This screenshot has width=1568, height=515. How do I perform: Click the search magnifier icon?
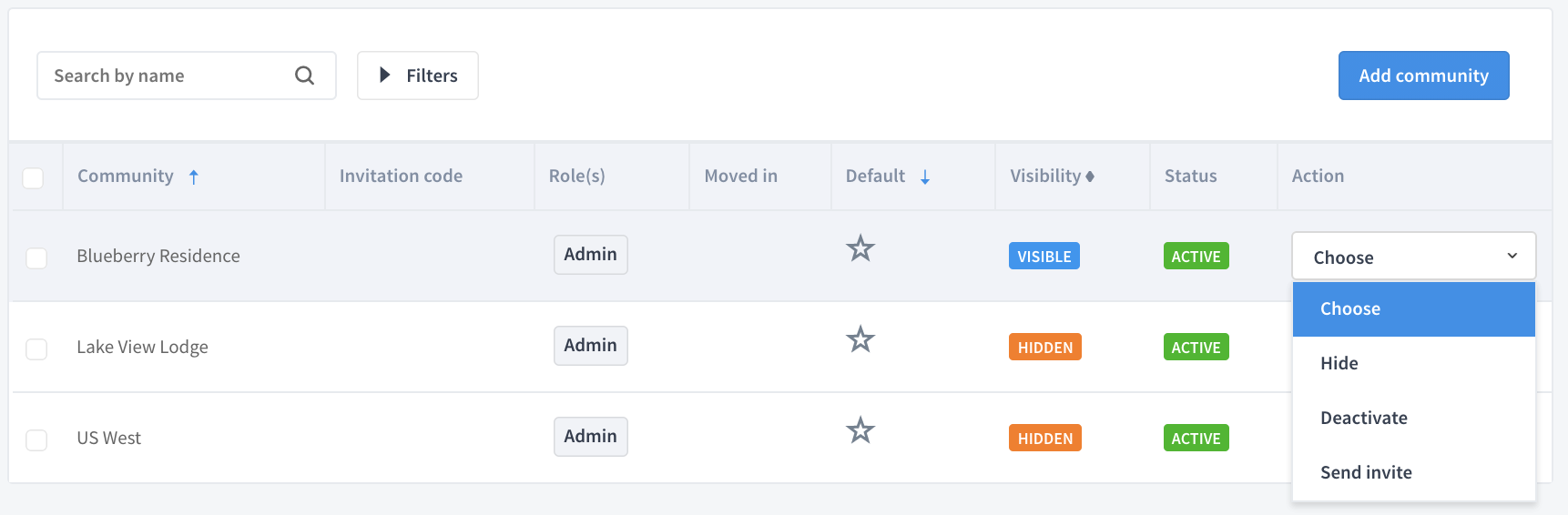tap(304, 76)
